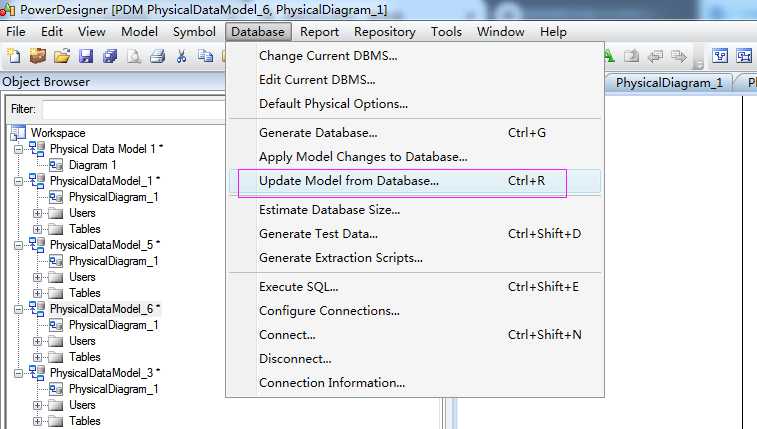Click the Open folder toolbar icon
This screenshot has height=429, width=757.
click(62, 56)
